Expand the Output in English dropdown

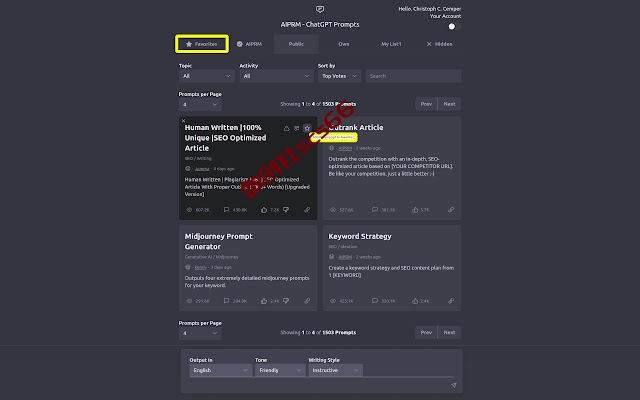[220, 370]
